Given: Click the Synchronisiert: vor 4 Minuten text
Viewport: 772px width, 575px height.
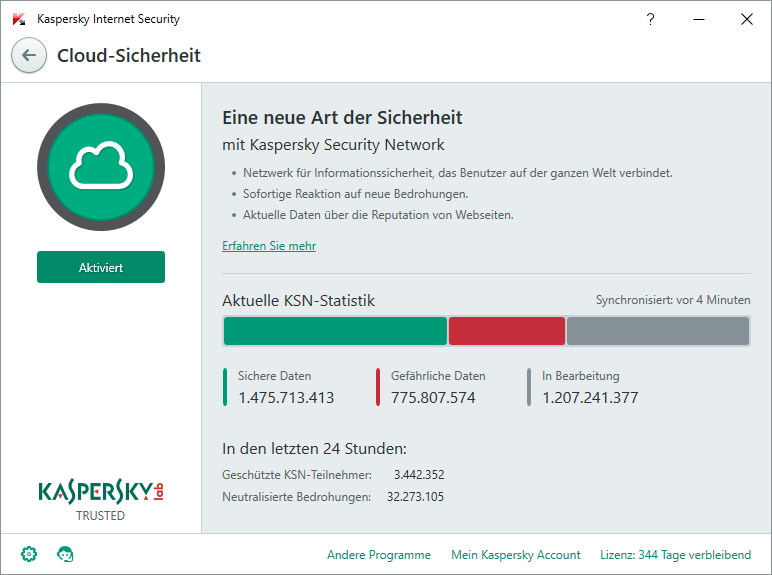Looking at the screenshot, I should tap(673, 300).
